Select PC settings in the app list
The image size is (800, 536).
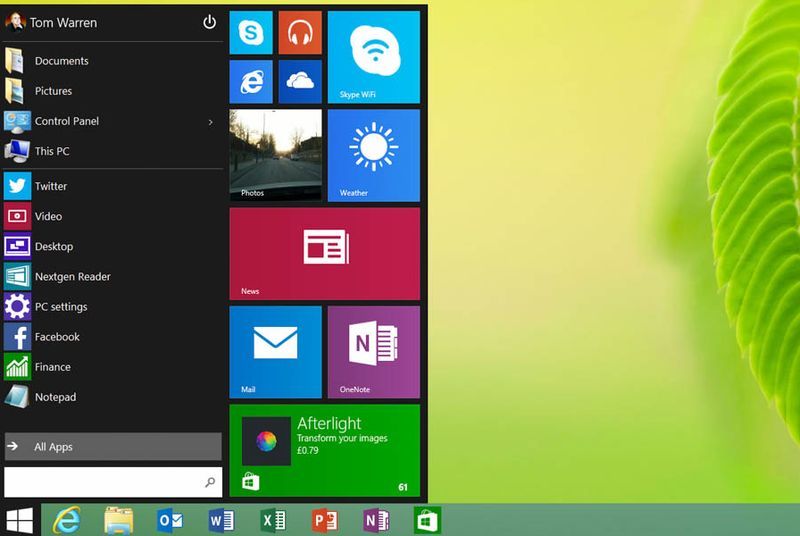pos(60,307)
